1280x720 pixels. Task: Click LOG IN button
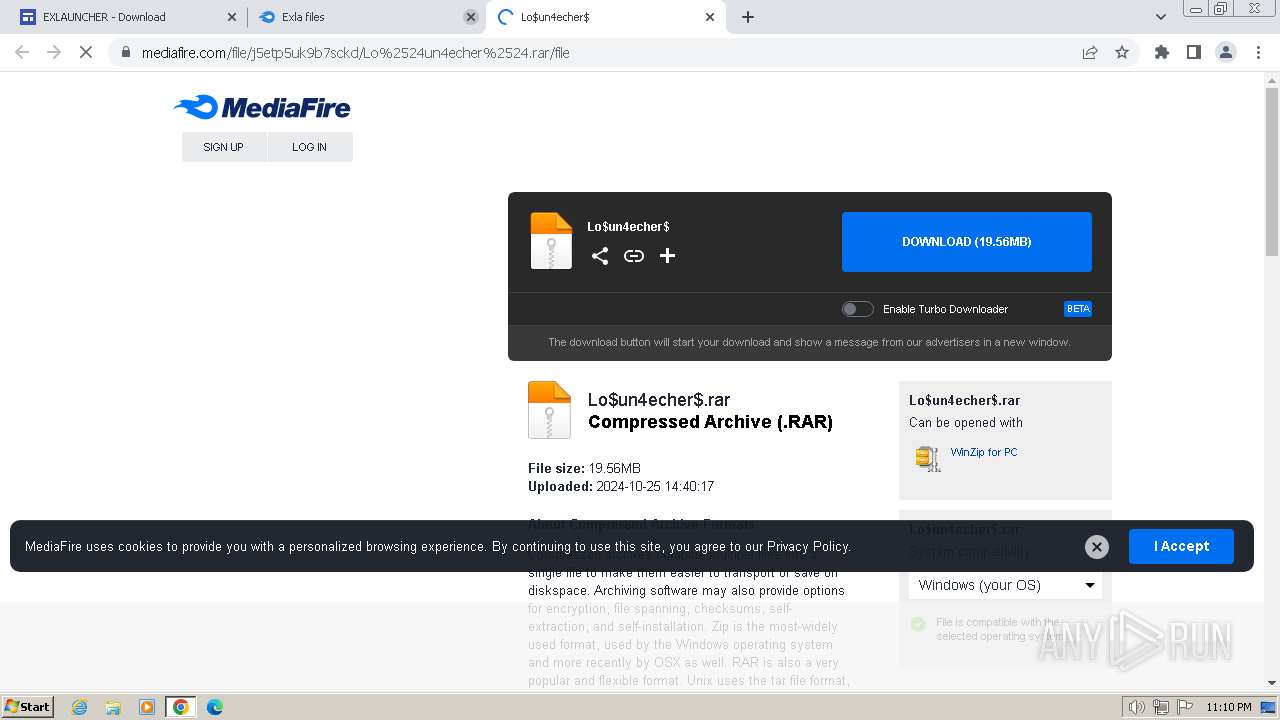click(x=310, y=147)
